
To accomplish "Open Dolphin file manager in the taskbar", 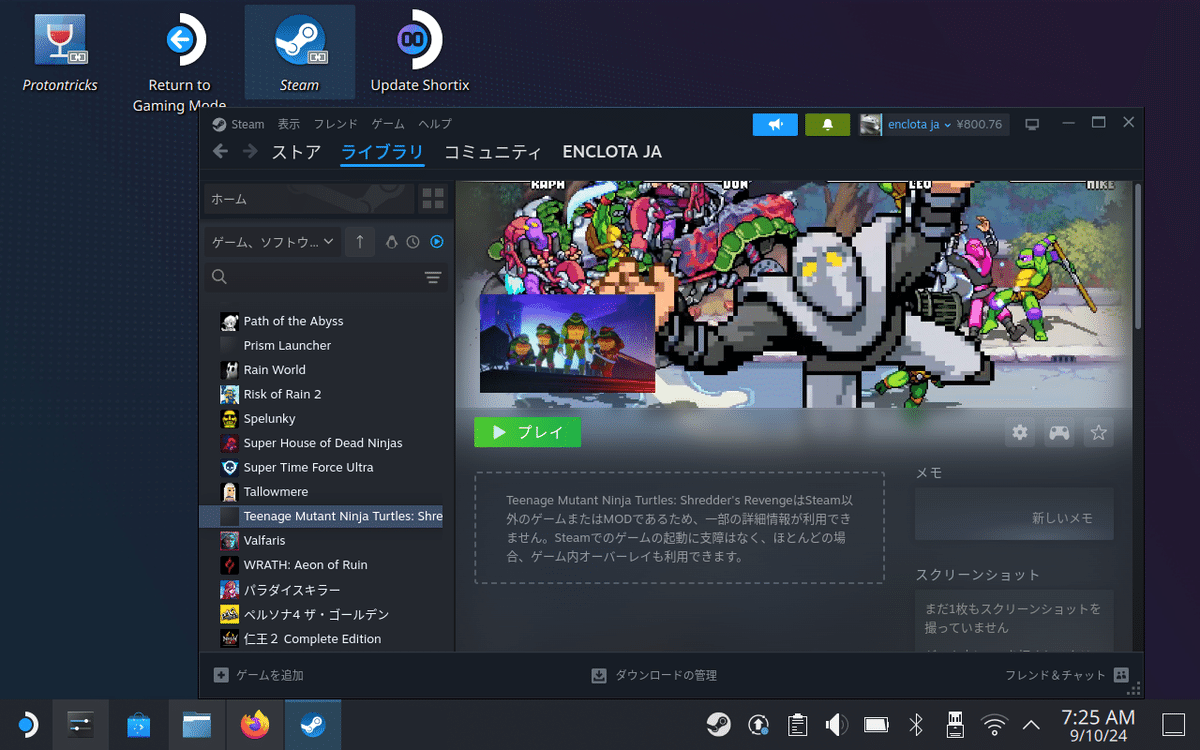I will coord(197,724).
